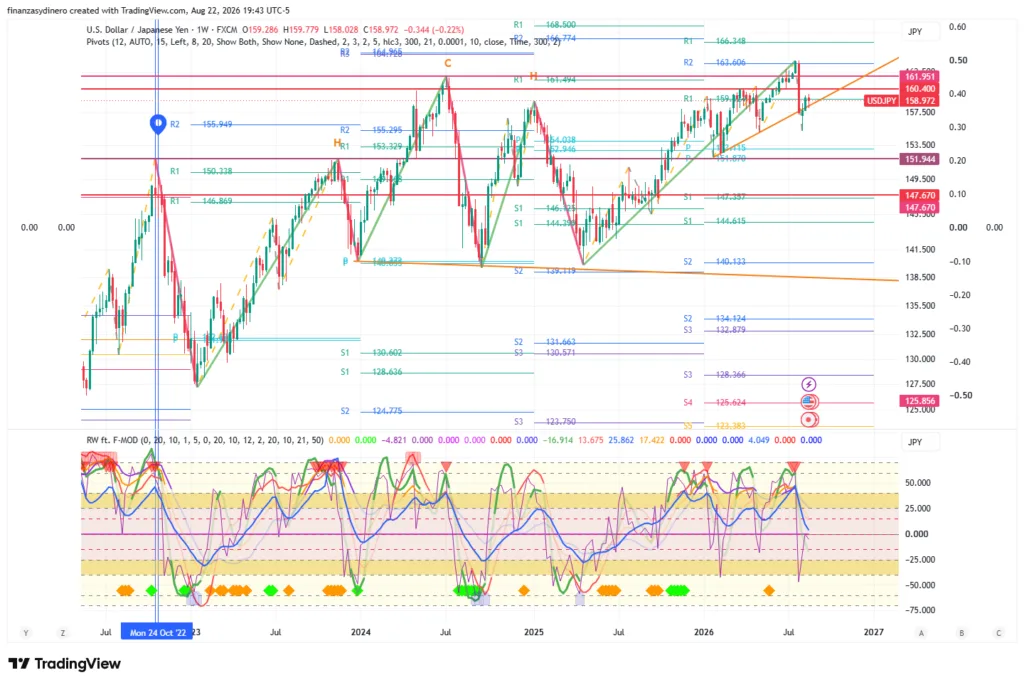Click the -0.344 (-0.22%) change value
Screen dimensions: 1024x685
tap(434, 29)
